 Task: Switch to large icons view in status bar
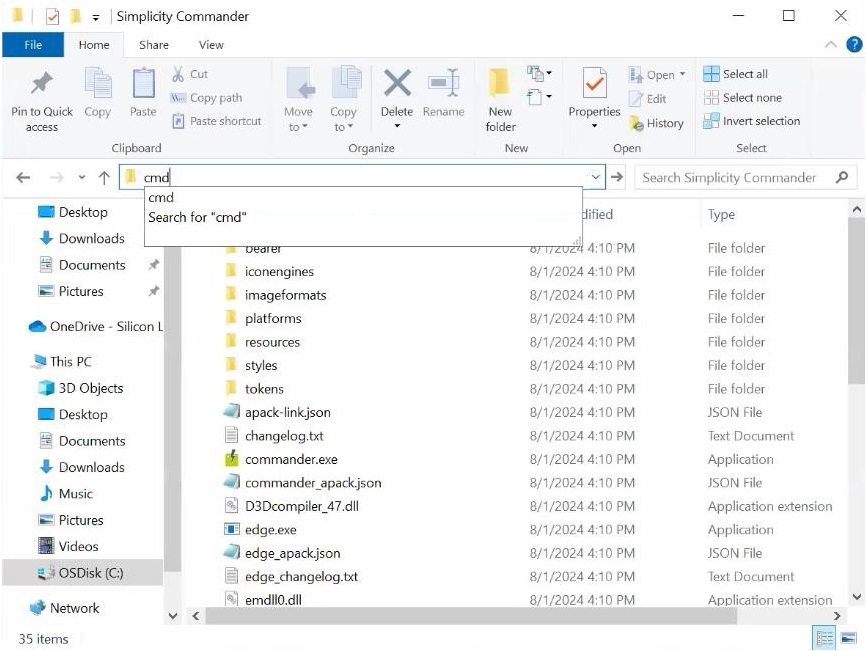[848, 638]
